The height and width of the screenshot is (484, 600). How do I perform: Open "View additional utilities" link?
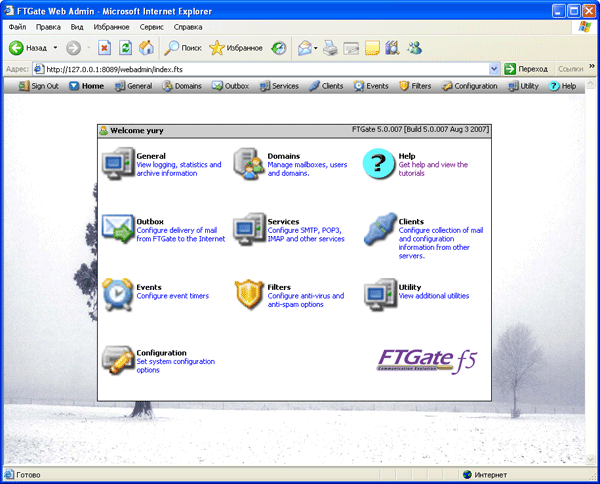pos(434,296)
